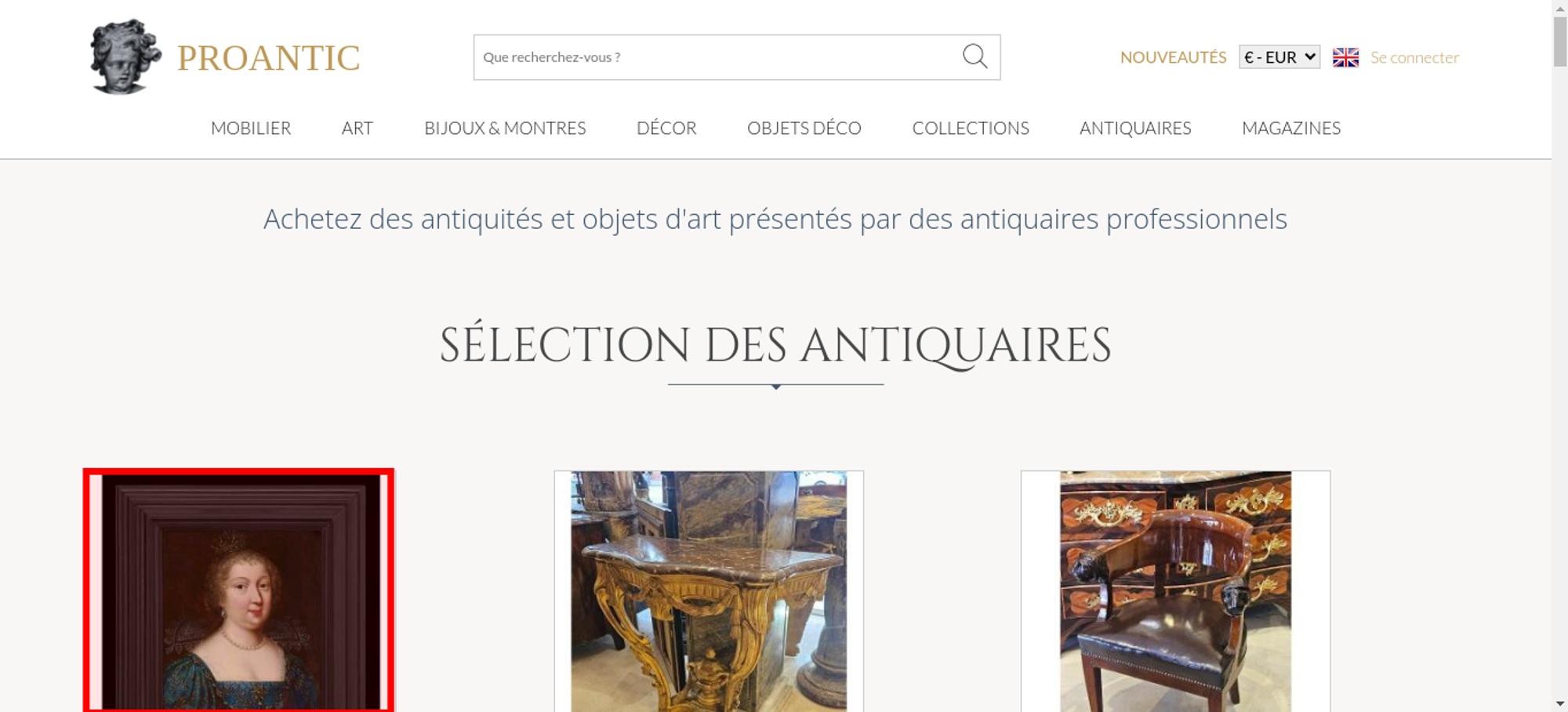Viewport: 1568px width, 712px height.
Task: Click the 'Se connecter' login link
Action: click(1414, 57)
